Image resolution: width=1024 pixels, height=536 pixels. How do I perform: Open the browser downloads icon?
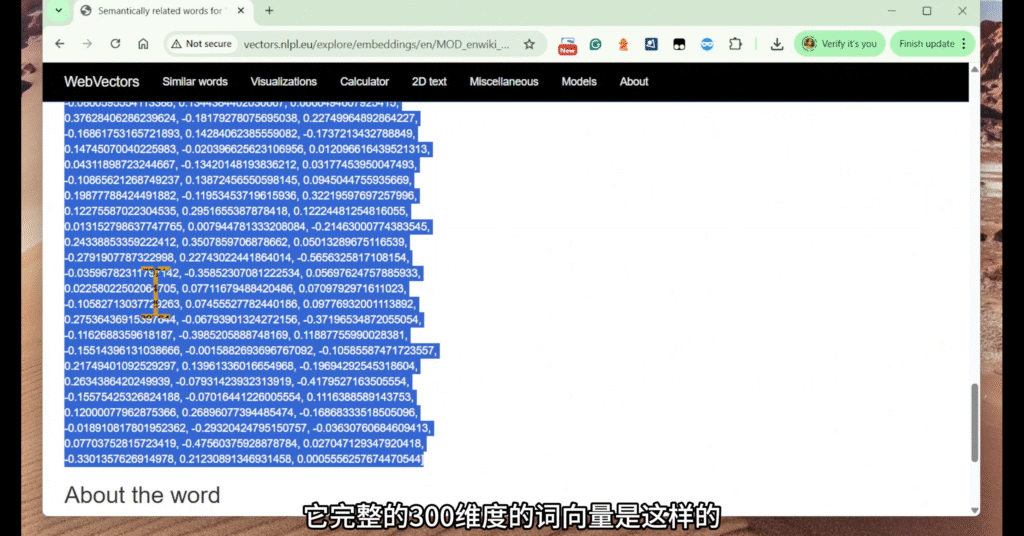pos(777,44)
